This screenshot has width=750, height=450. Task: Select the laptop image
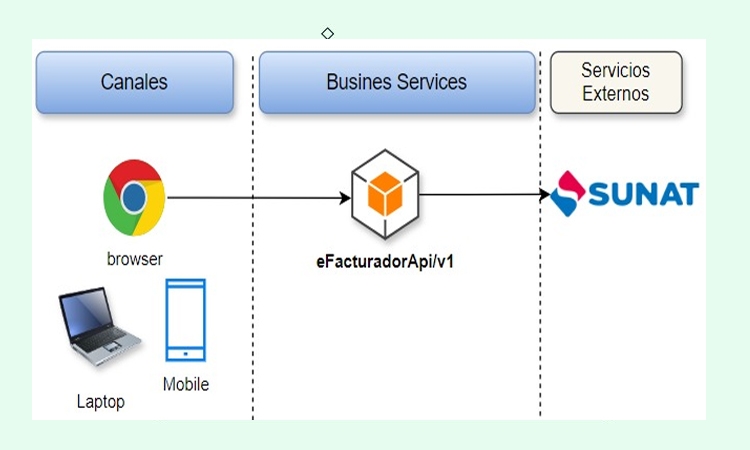[x=100, y=327]
